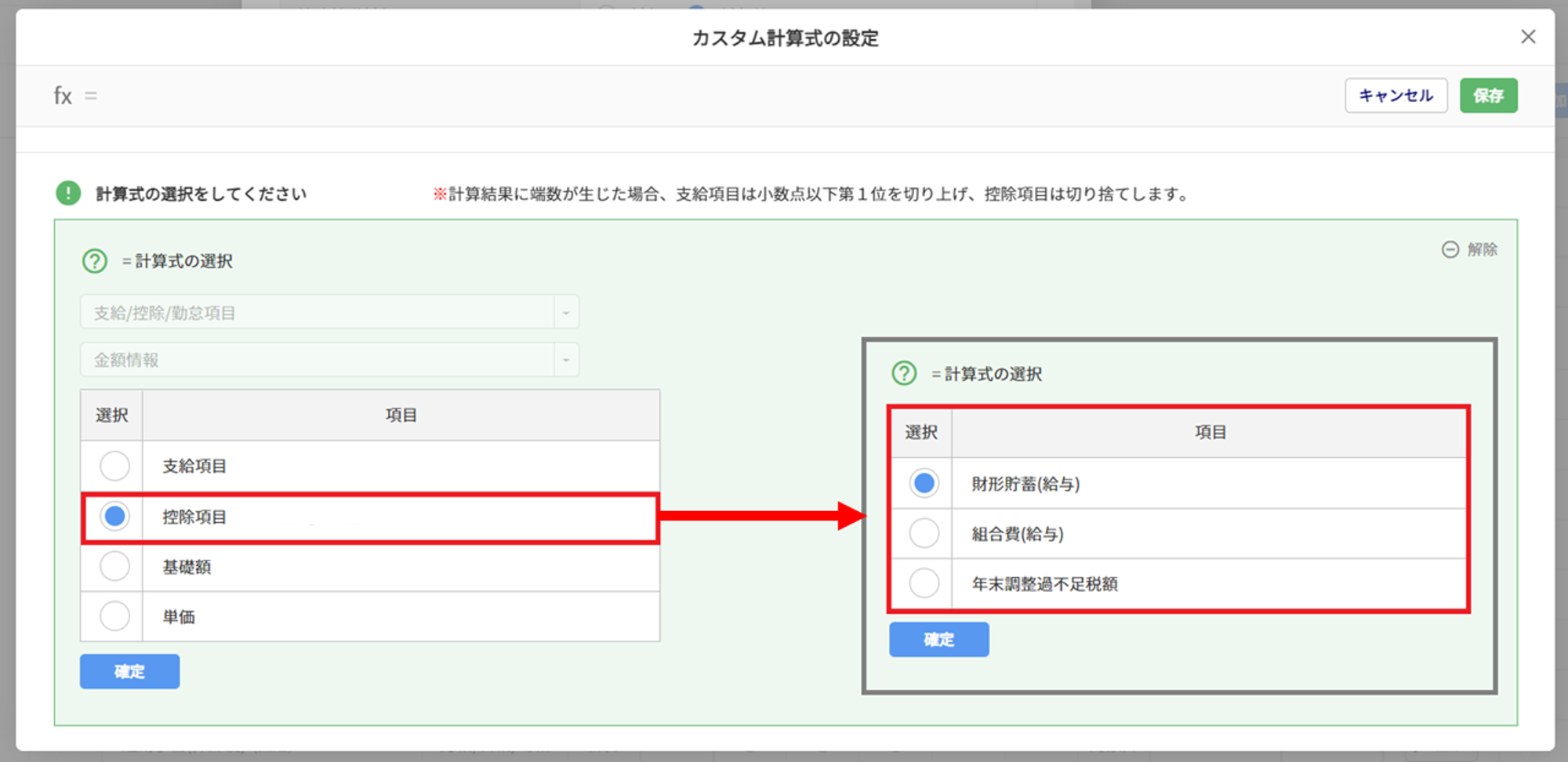Click the green exclamation info icon
Viewport: 1568px width, 762px height.
(68, 193)
